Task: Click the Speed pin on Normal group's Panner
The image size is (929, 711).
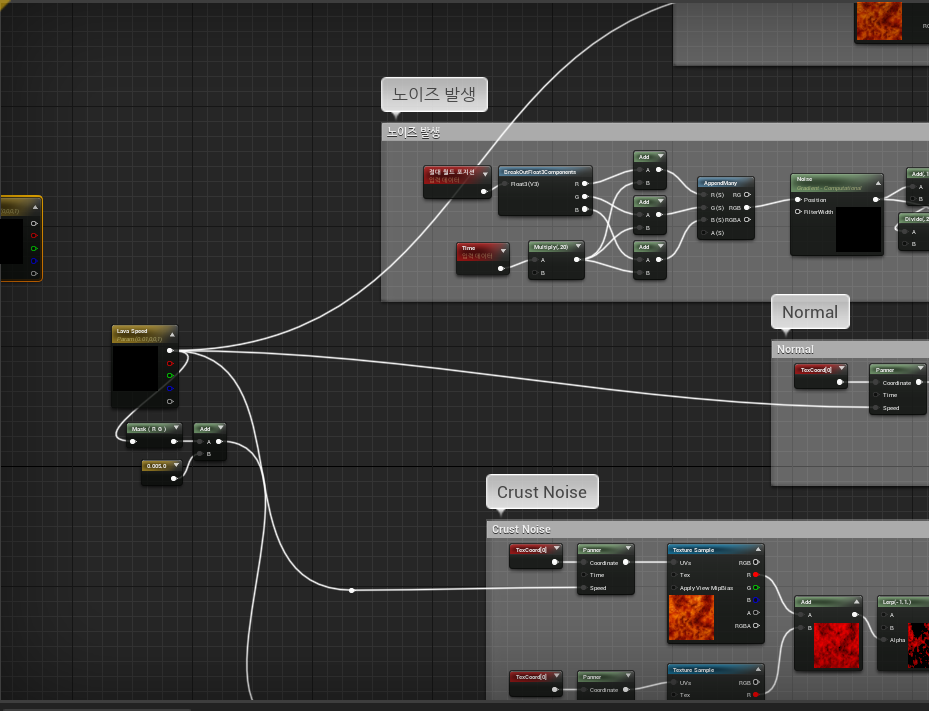Action: (x=876, y=408)
